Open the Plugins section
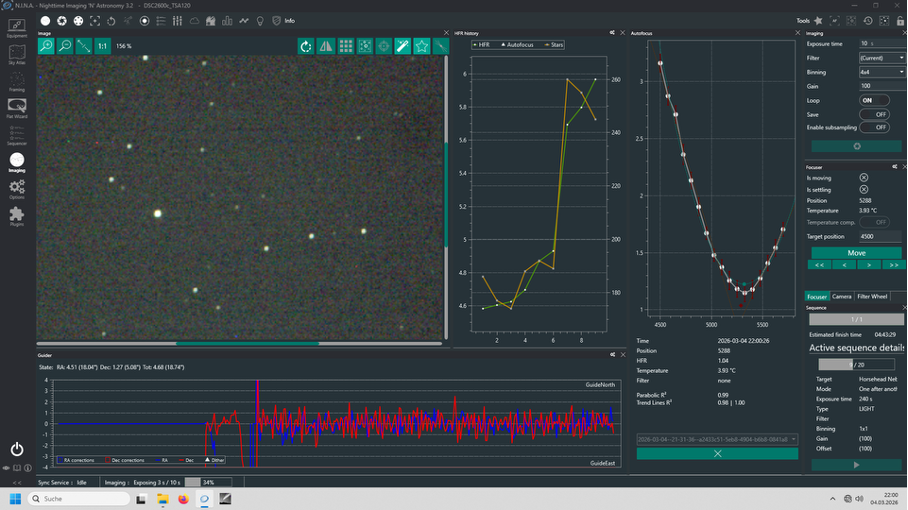 [x=17, y=216]
